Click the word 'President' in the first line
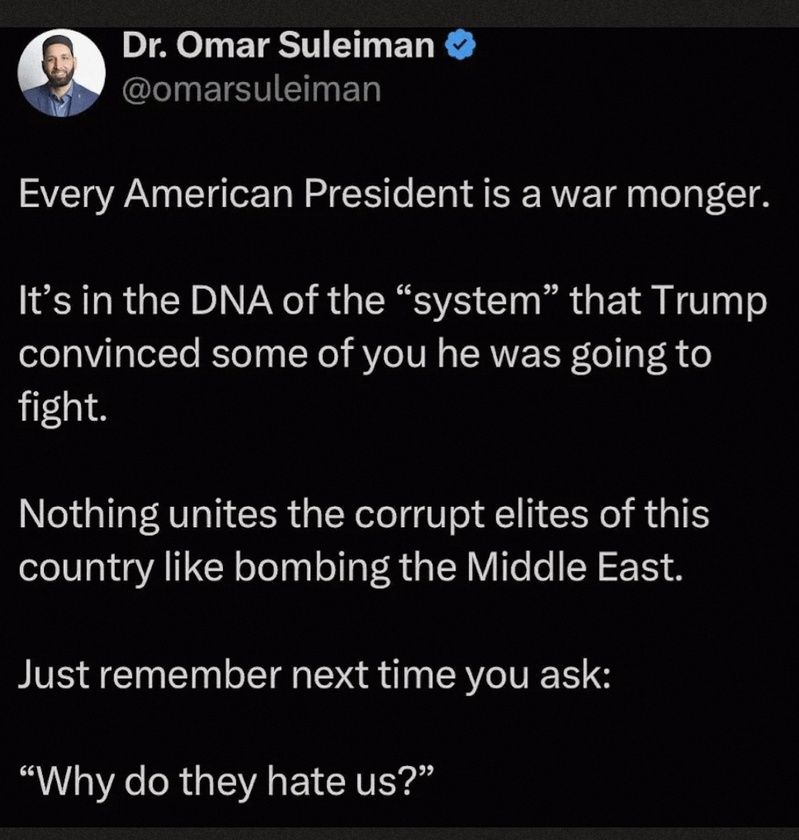Viewport: 799px width, 840px height. [389, 194]
